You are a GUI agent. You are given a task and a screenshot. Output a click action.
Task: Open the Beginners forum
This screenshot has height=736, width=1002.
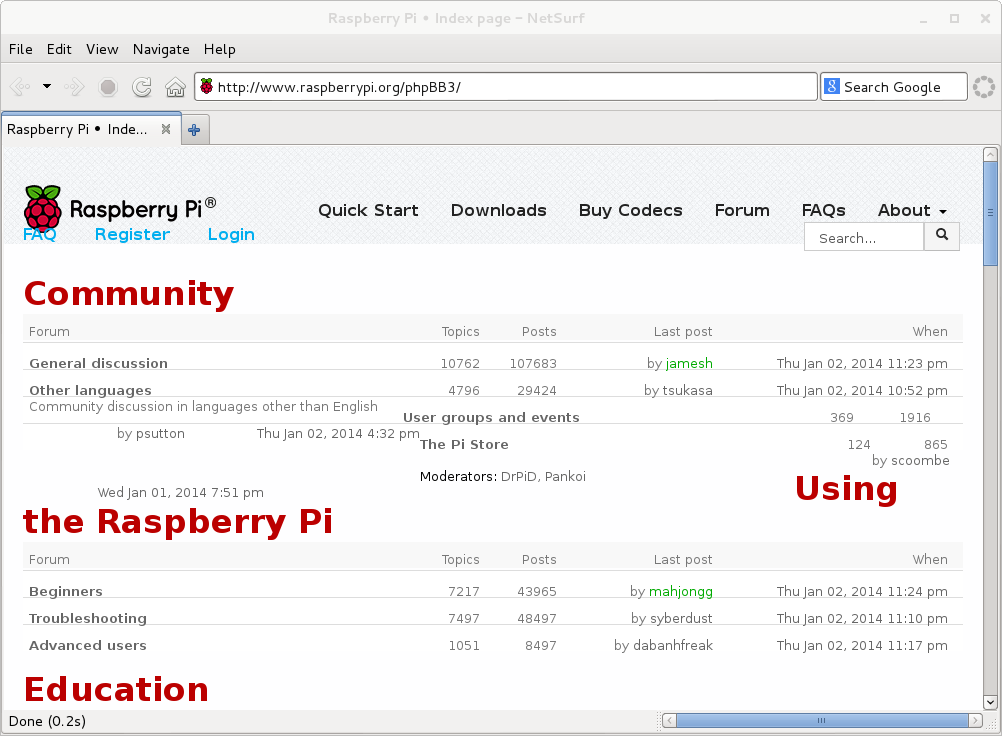(65, 591)
